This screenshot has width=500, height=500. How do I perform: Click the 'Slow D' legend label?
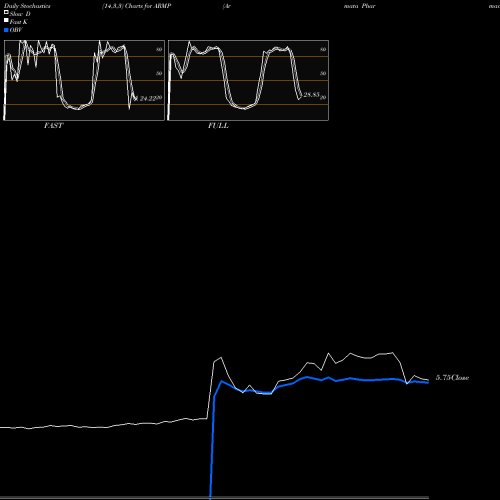click(20, 14)
